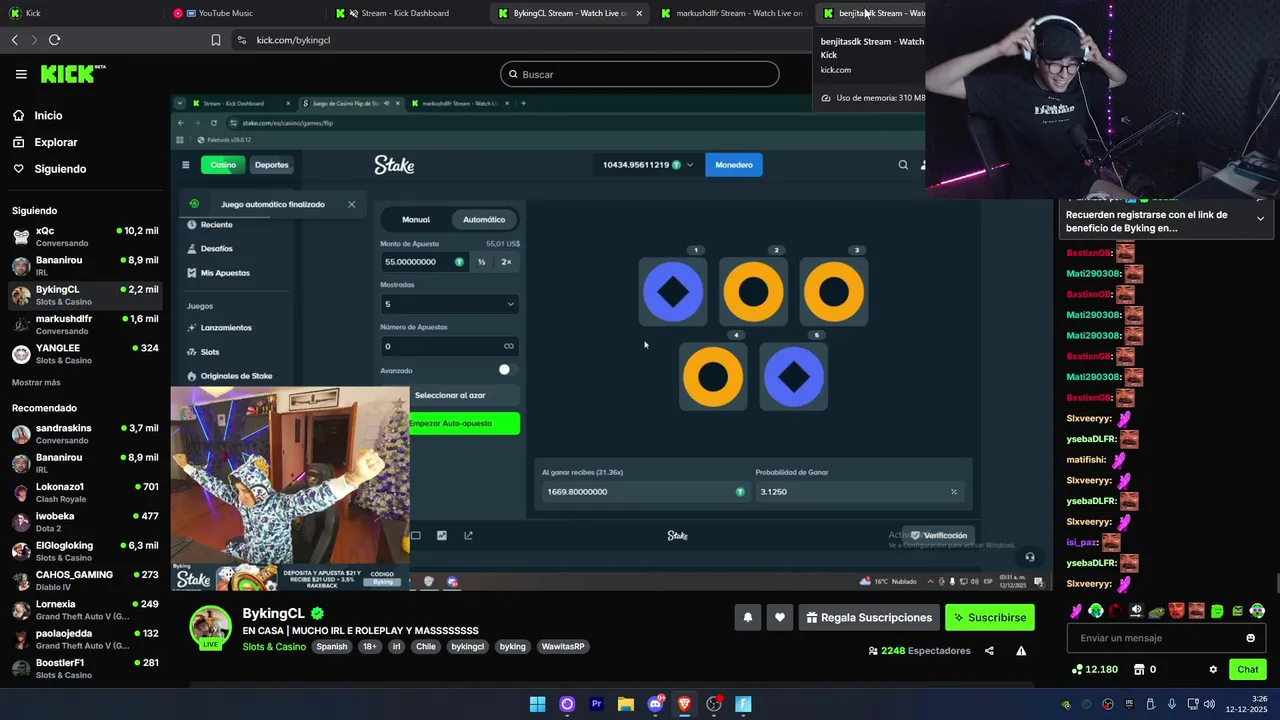Screen dimensions: 1280x720
Task: Click the address bar URL kick.com/bykingcl
Action: (293, 40)
